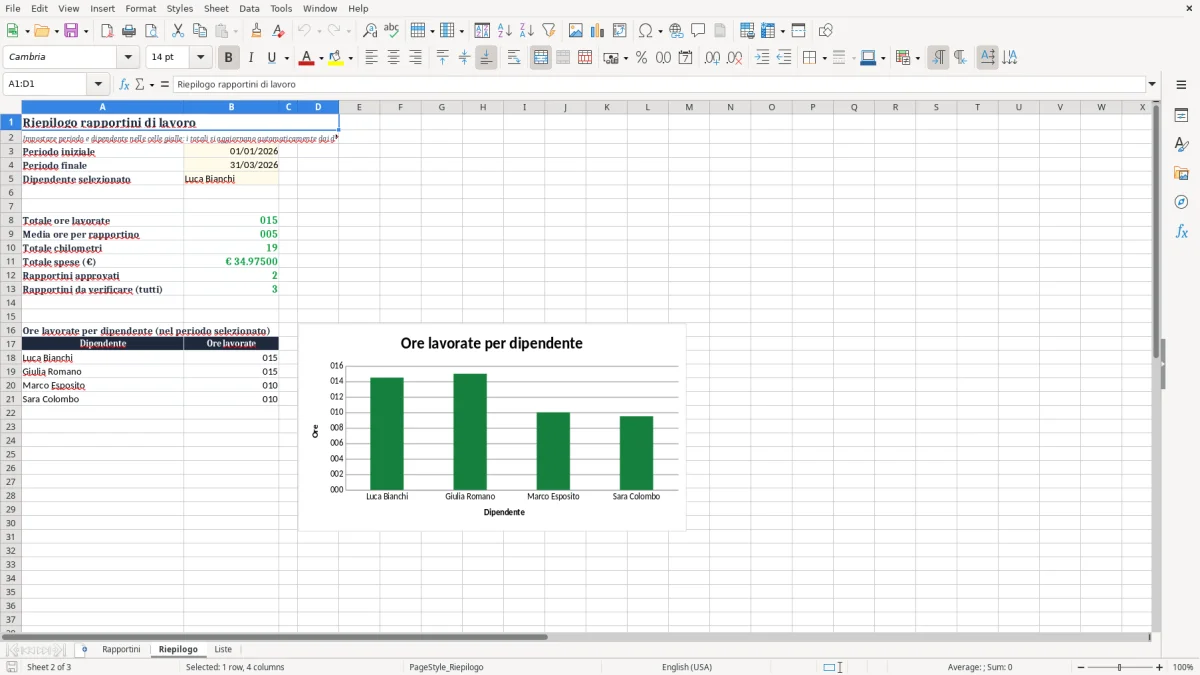Toggle Italic formatting
This screenshot has height=675, width=1200.
251,58
